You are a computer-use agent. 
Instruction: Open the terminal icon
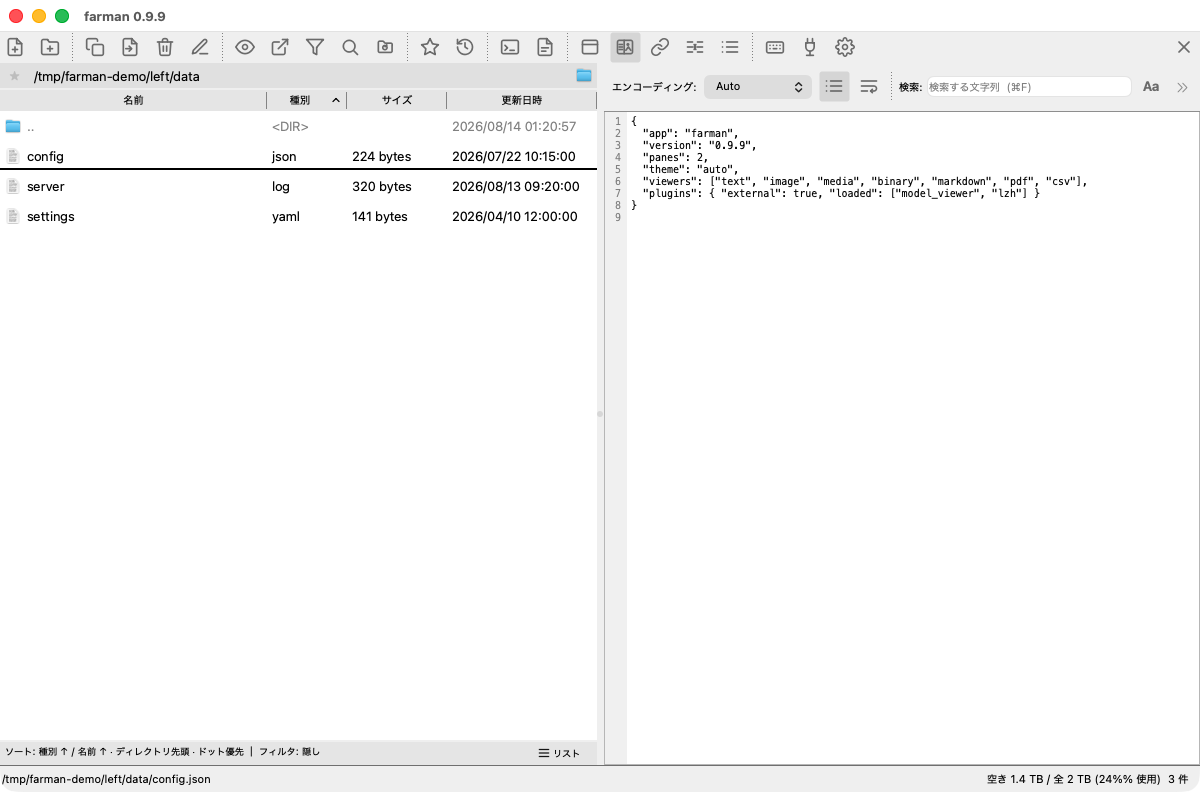[x=510, y=47]
